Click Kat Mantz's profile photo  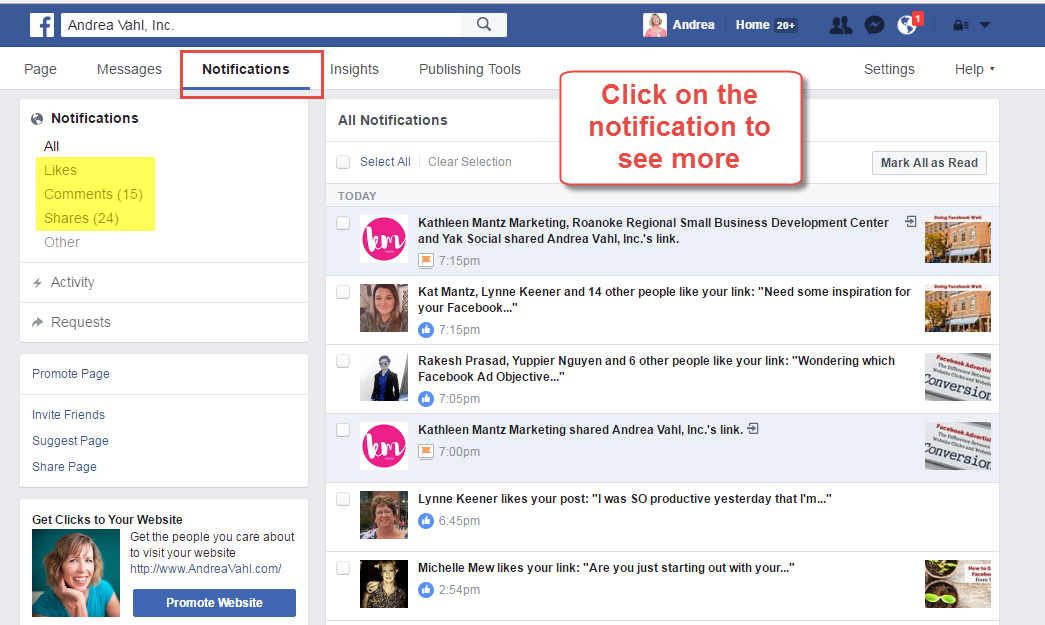[384, 308]
